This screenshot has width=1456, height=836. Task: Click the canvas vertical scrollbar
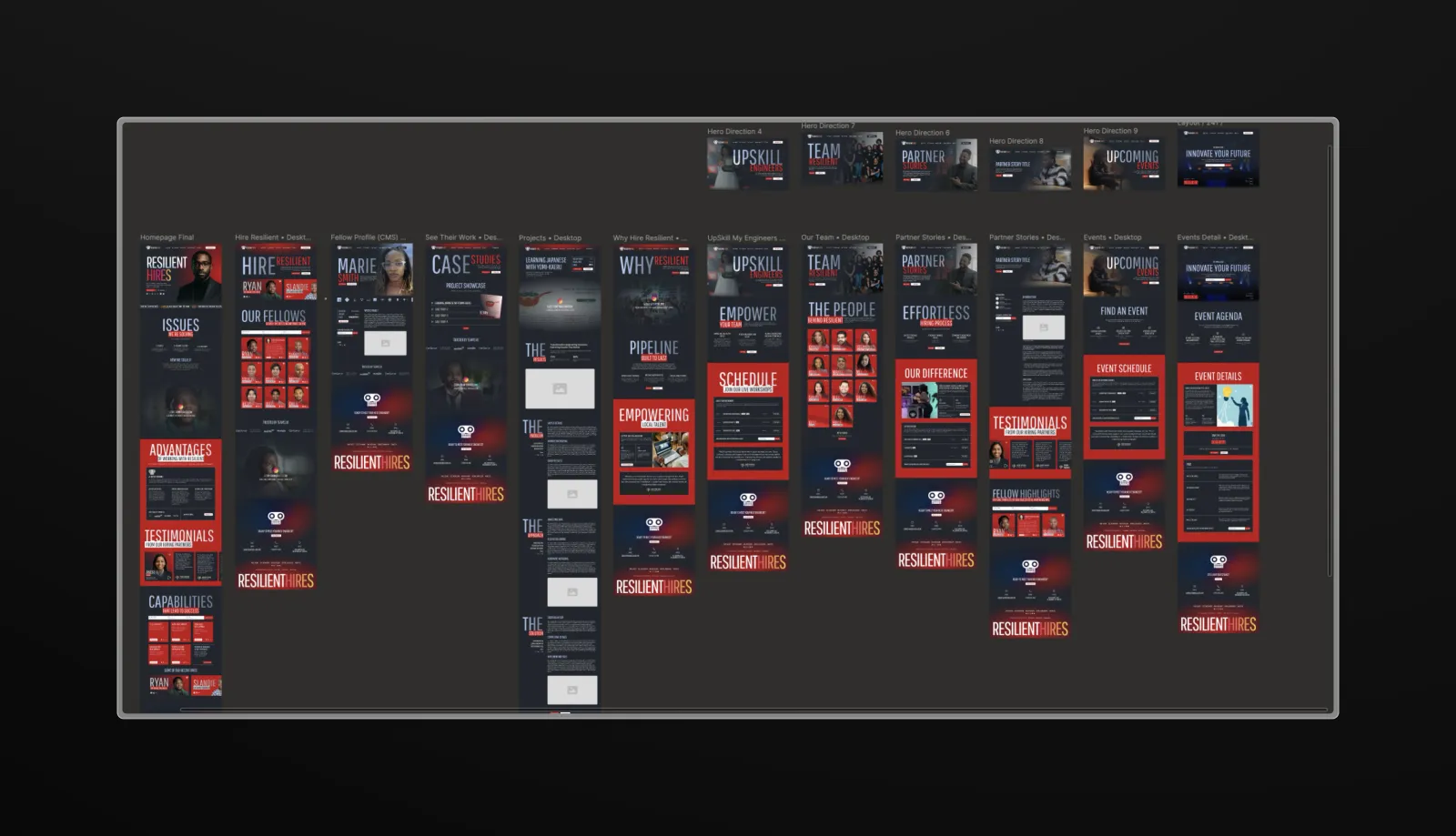coord(1330,359)
